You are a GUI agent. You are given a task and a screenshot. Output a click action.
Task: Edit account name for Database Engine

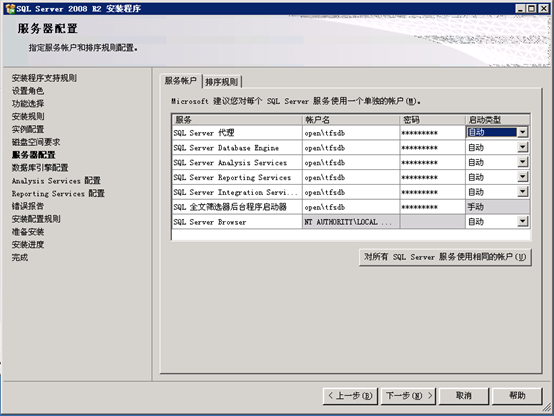351,148
